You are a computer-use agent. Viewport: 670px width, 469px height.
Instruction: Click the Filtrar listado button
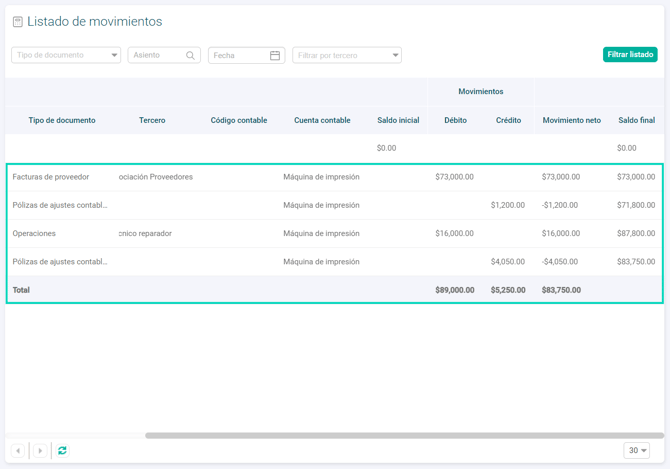(x=630, y=55)
